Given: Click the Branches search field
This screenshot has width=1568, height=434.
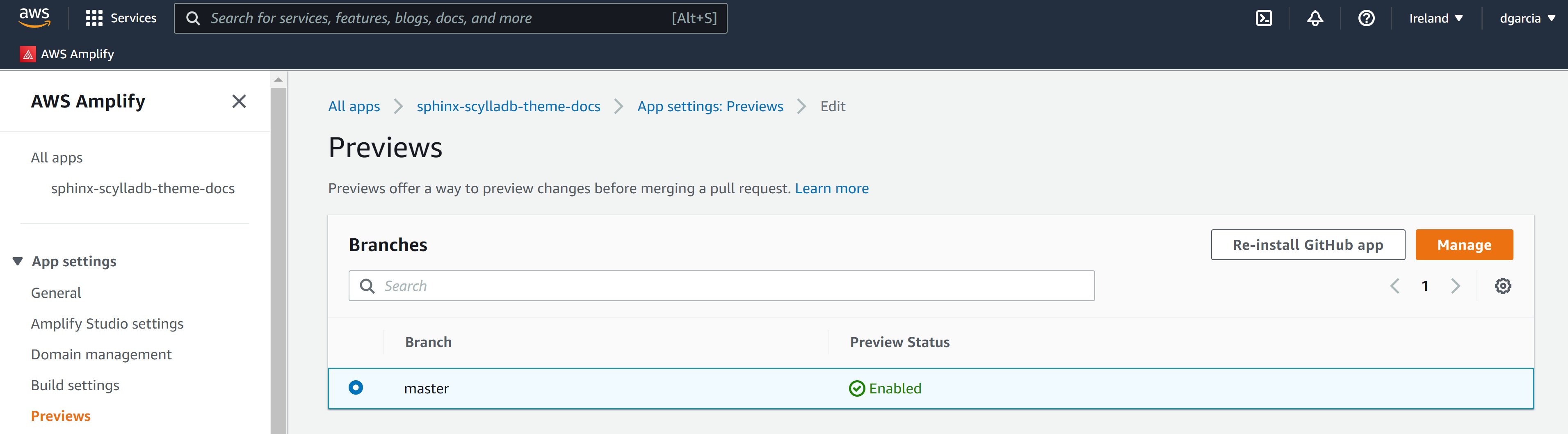Looking at the screenshot, I should point(721,286).
